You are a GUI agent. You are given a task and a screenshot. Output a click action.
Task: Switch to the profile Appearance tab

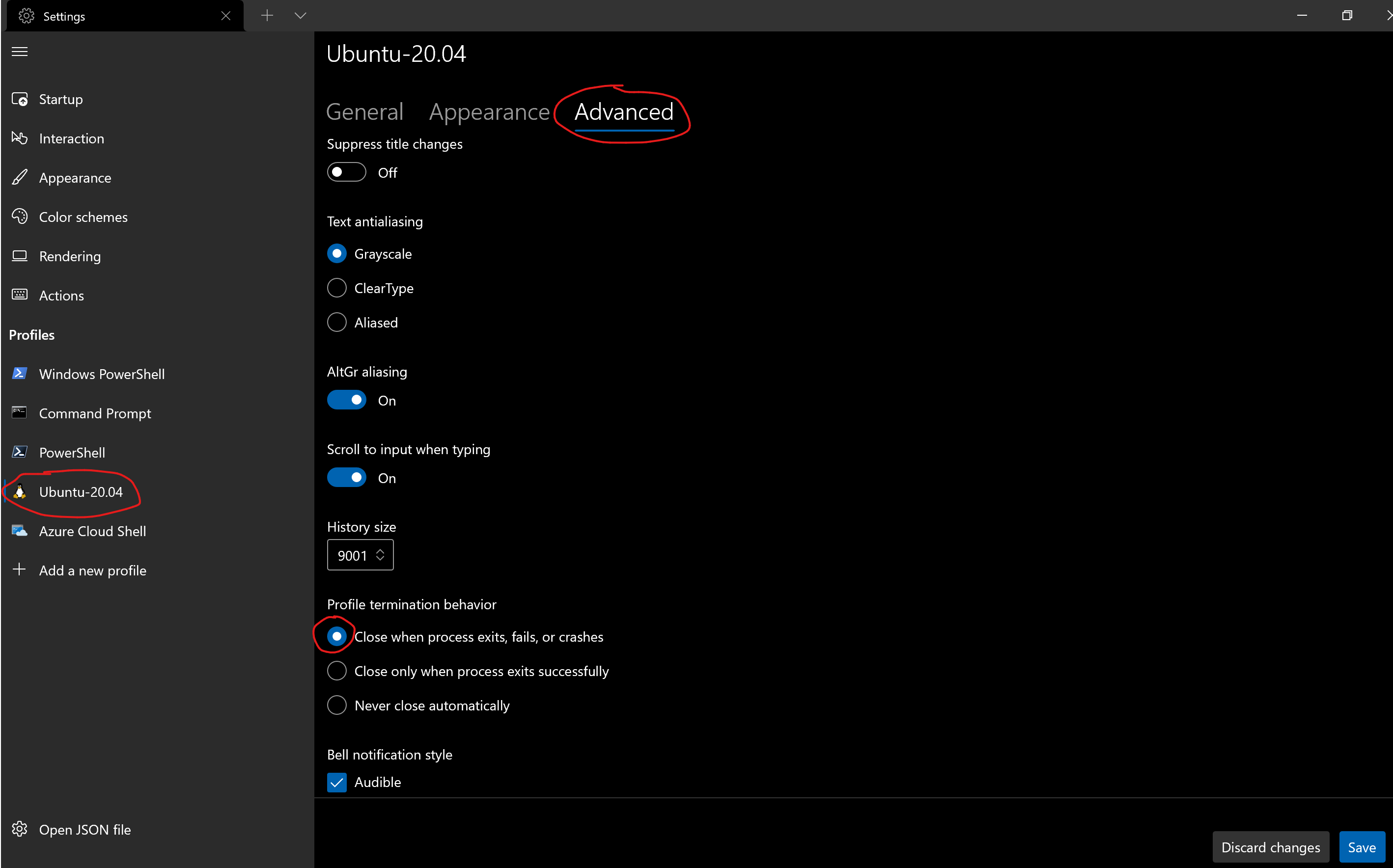tap(489, 112)
